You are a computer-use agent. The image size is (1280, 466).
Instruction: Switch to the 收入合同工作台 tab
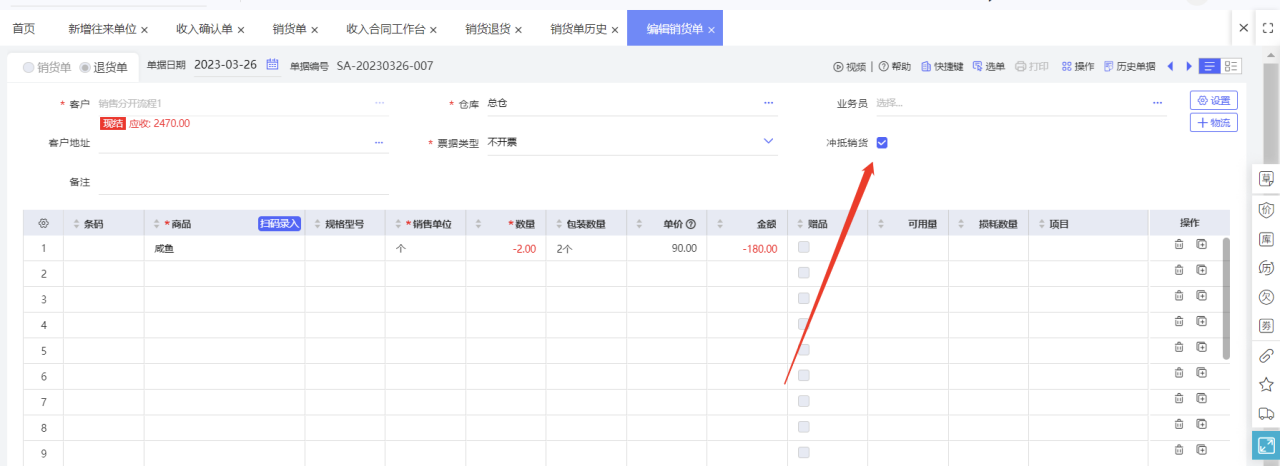click(385, 29)
